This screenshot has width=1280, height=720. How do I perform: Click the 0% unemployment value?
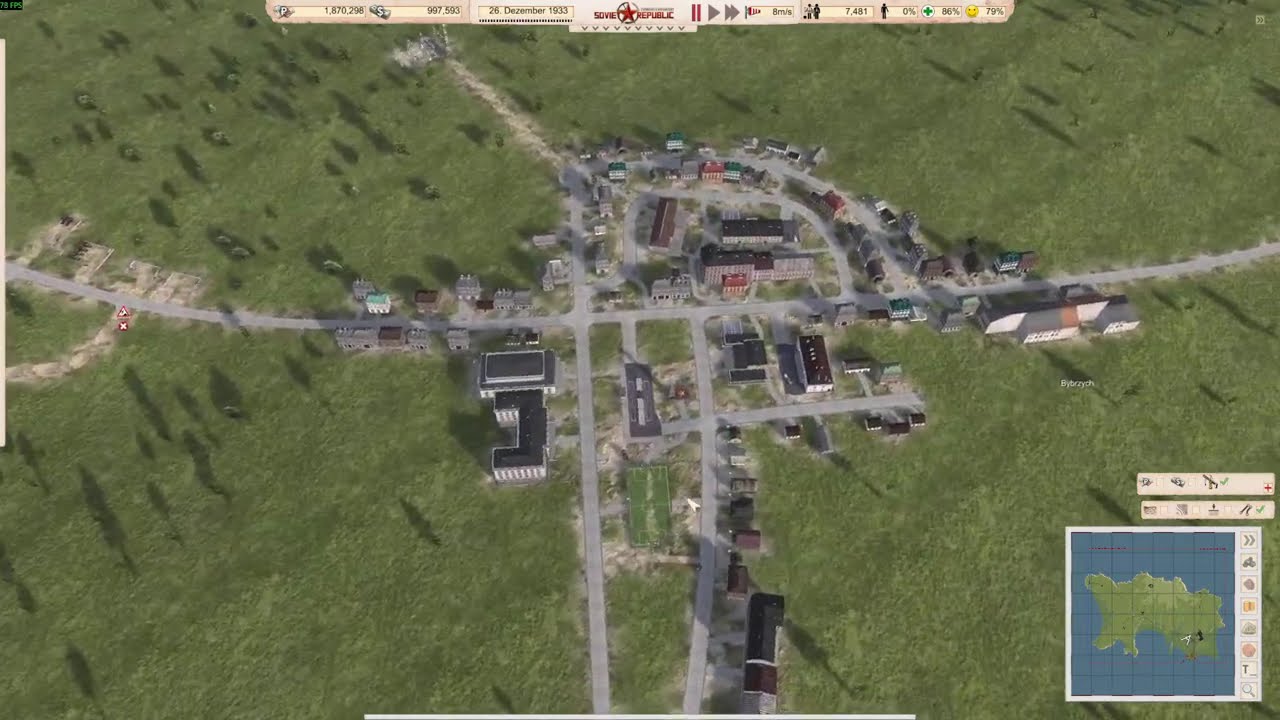click(909, 12)
